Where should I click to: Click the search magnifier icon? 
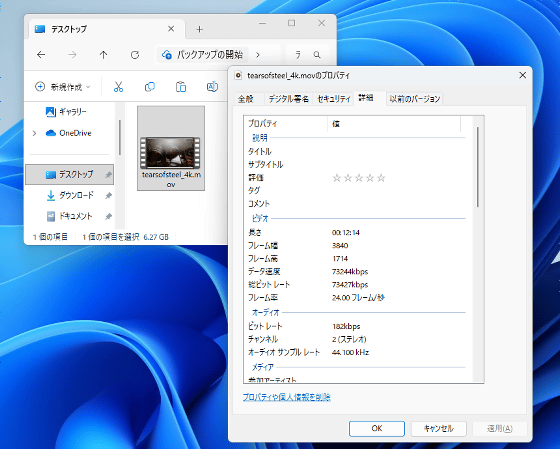click(317, 55)
